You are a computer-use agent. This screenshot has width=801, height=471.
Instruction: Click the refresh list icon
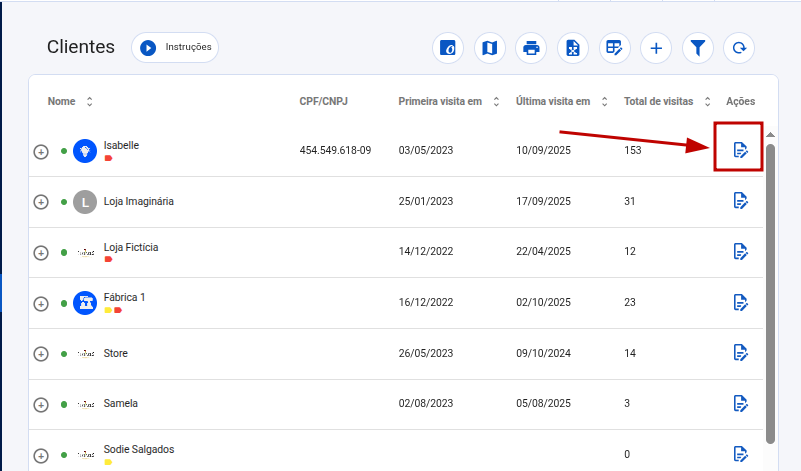point(739,47)
